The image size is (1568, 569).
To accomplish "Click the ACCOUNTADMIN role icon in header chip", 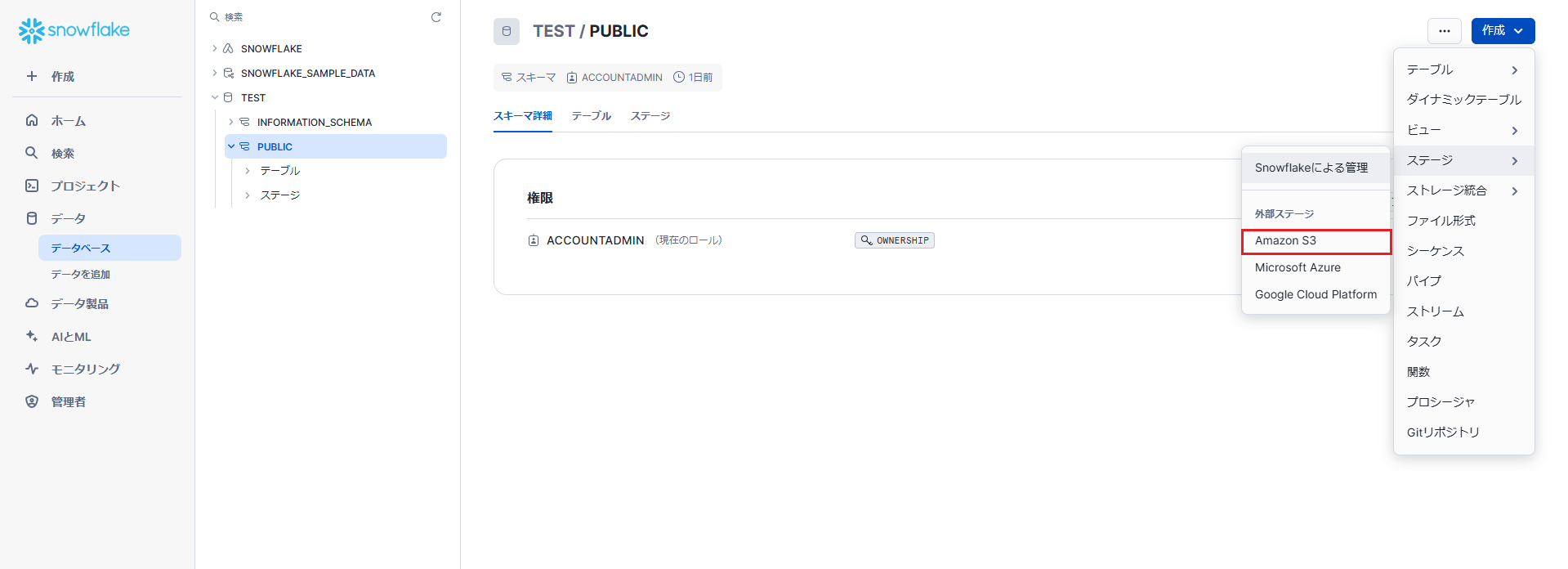I will click(x=572, y=77).
